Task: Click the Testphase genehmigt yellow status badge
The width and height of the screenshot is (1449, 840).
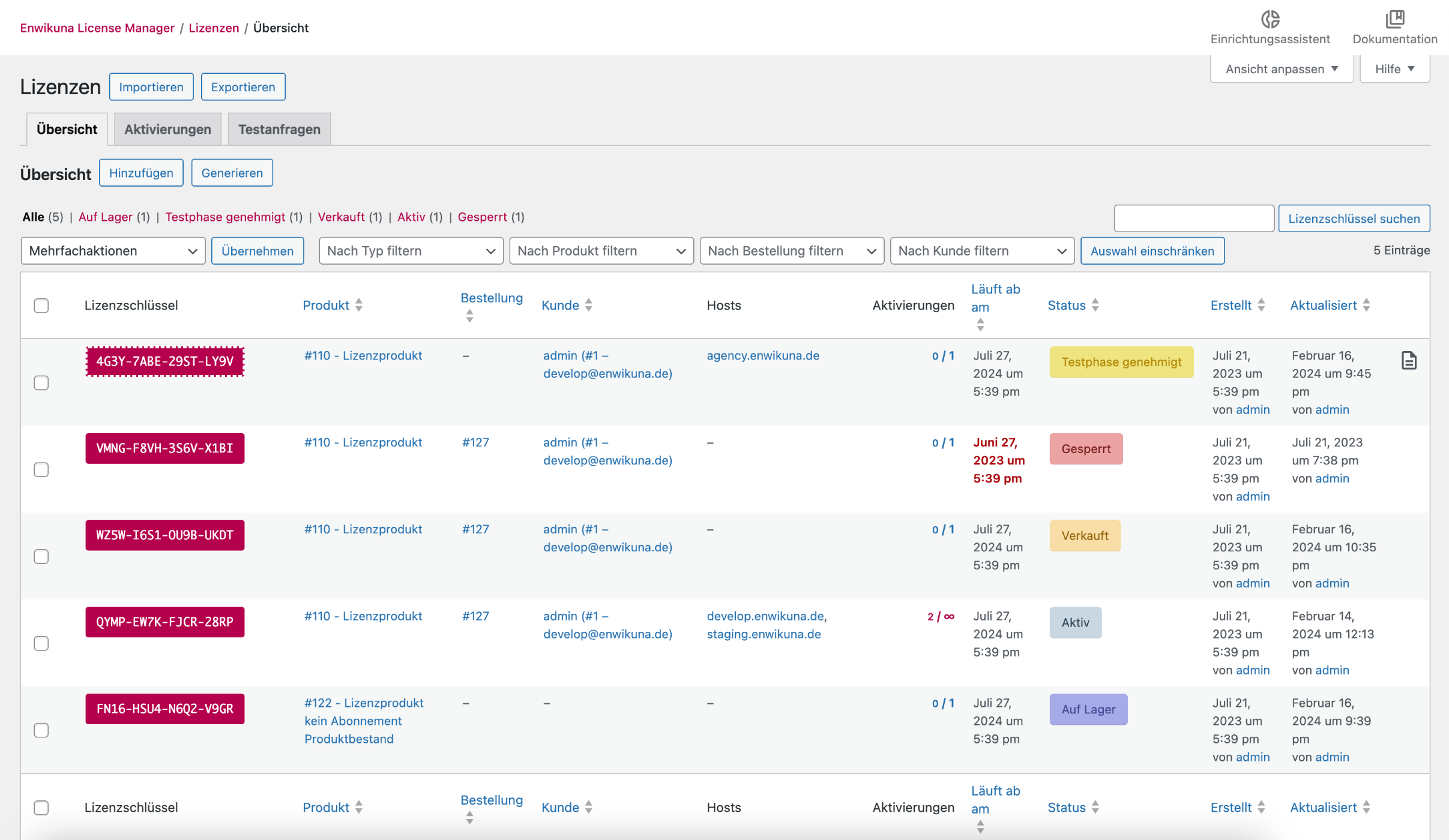Action: tap(1121, 362)
